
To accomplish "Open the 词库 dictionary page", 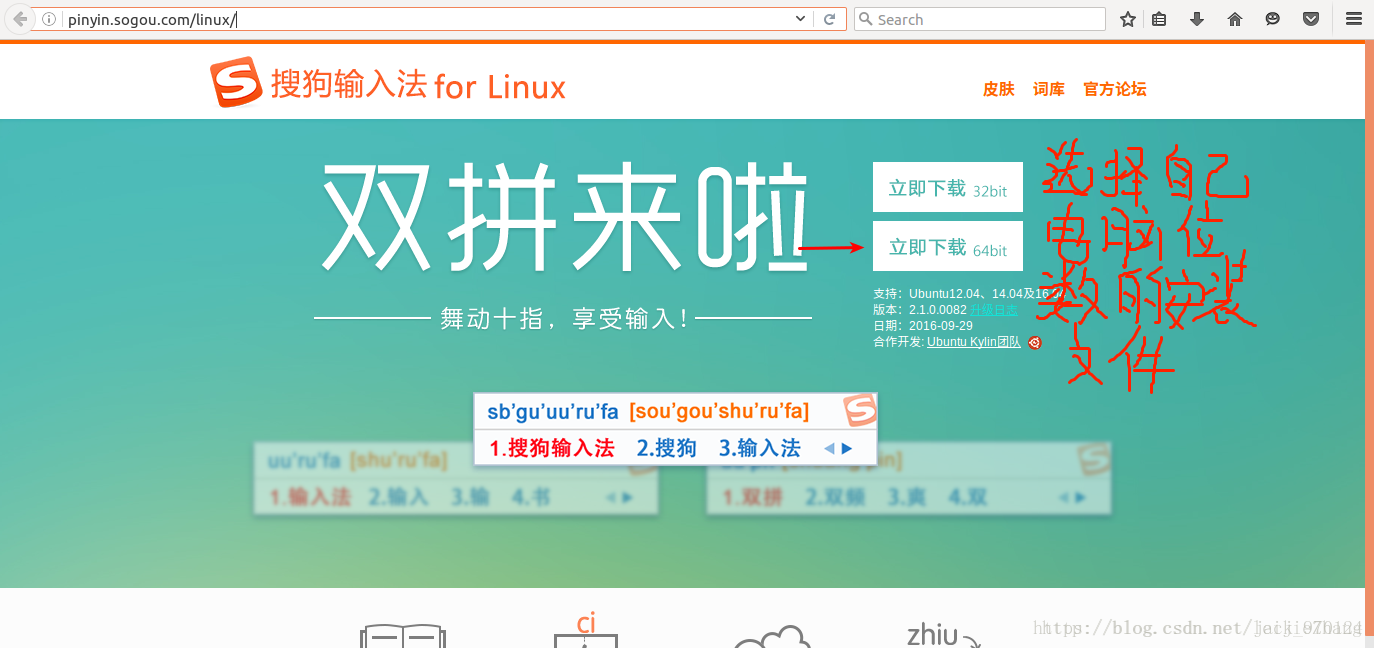I will [x=1048, y=89].
